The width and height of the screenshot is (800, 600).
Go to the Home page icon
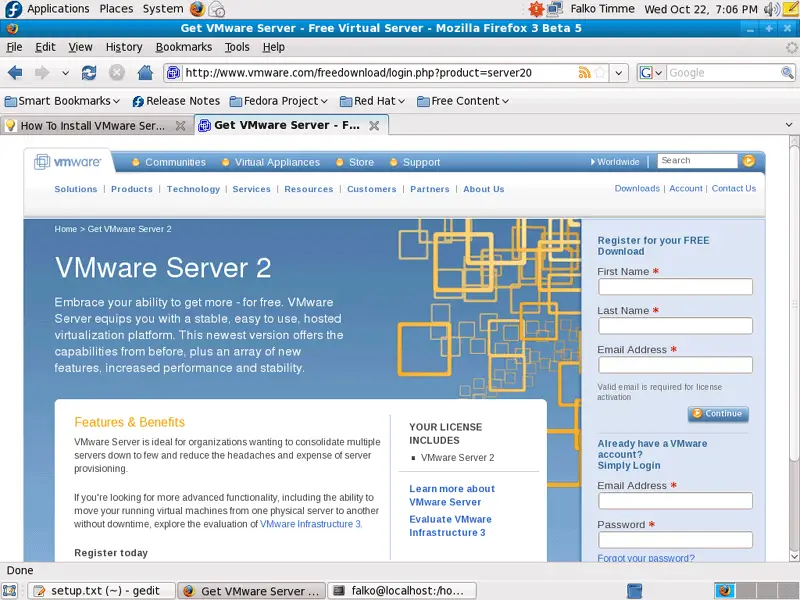point(145,73)
